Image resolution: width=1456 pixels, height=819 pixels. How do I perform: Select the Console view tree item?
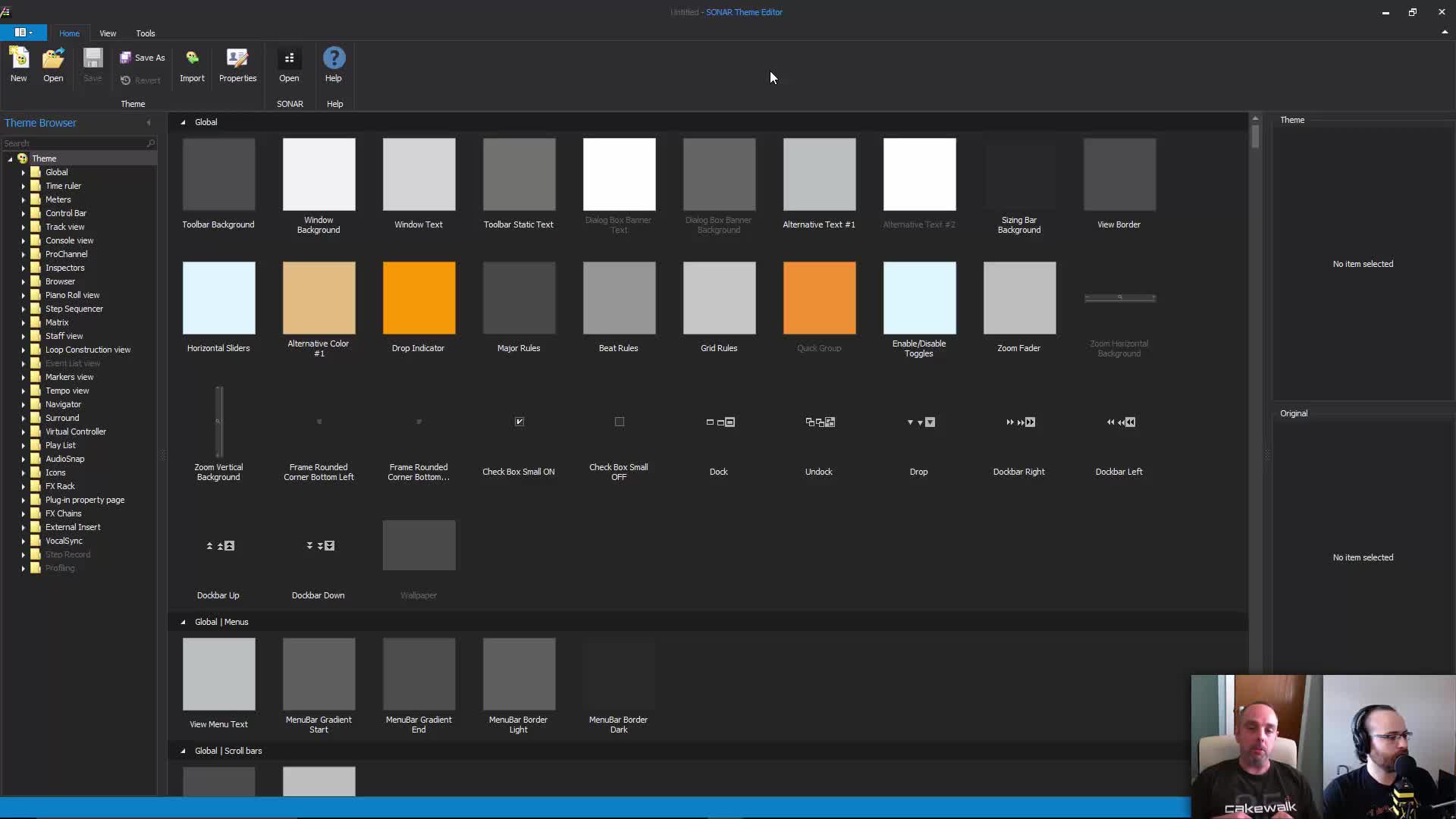pos(69,240)
